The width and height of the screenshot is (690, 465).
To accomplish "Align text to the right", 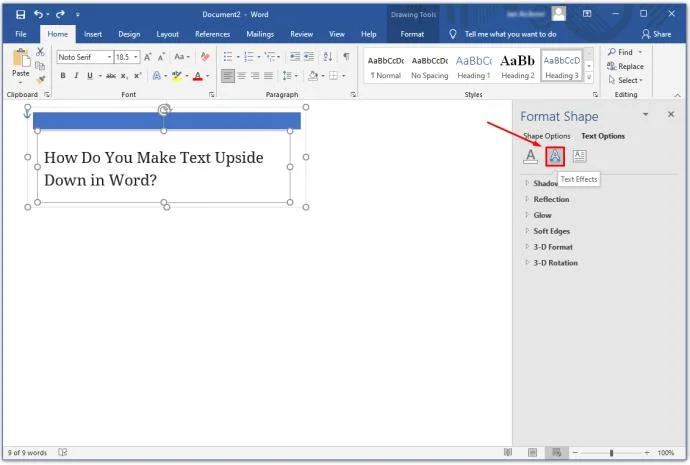I will pos(255,76).
